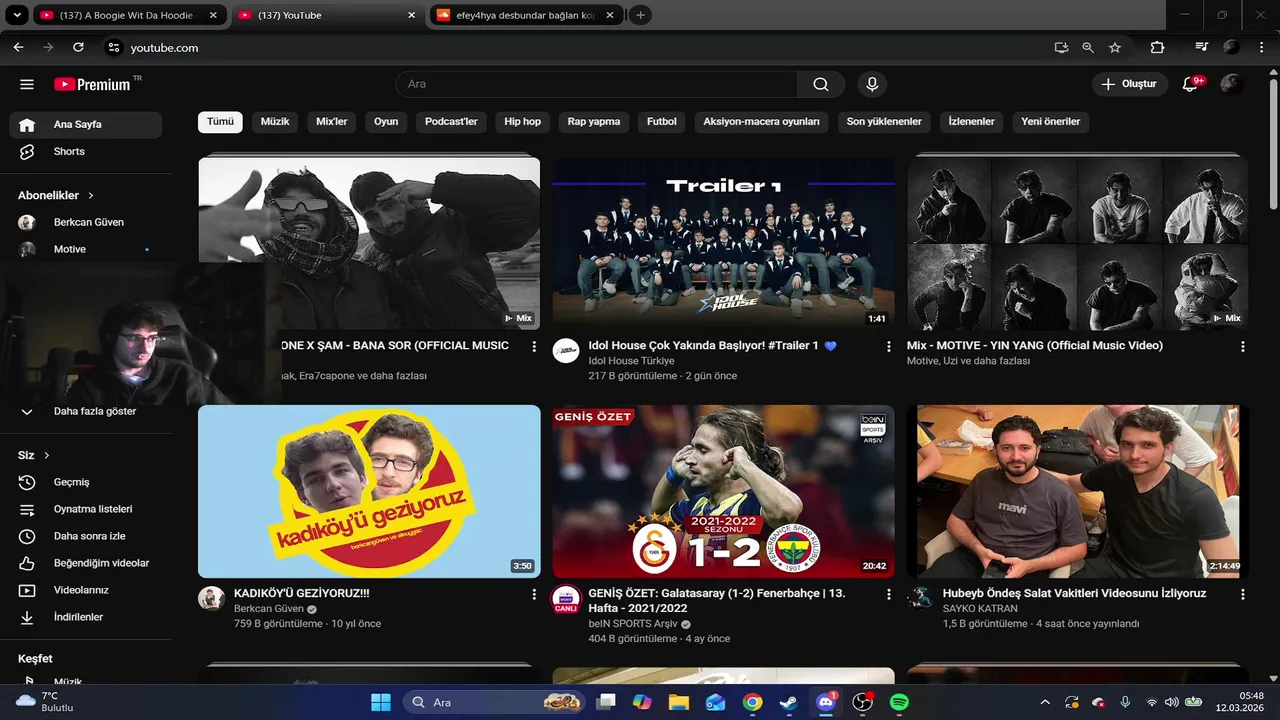Select the Hip hop filter chip
This screenshot has width=1280, height=720.
click(x=522, y=121)
